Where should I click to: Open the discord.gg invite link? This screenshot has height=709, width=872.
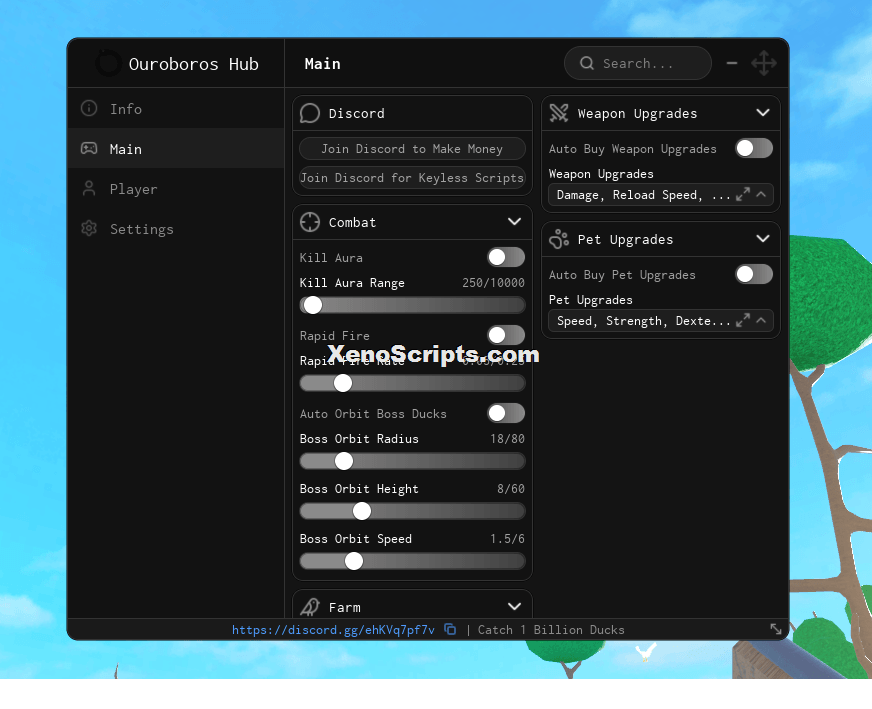tap(333, 629)
